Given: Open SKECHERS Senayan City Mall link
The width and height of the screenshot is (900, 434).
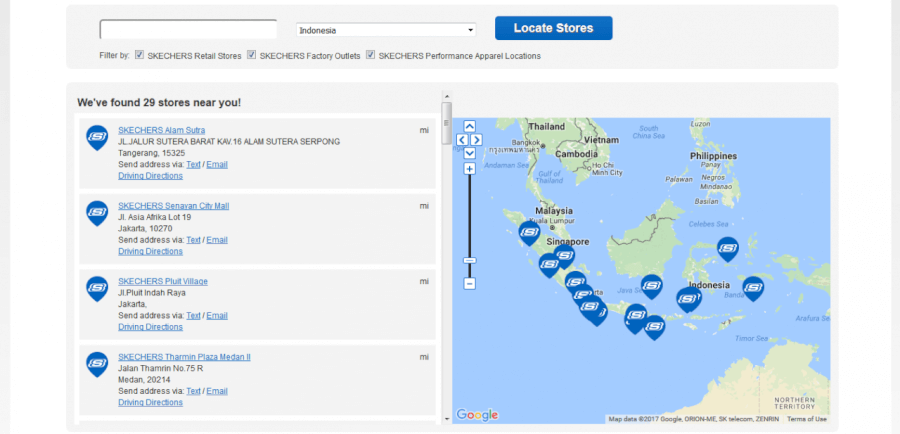Looking at the screenshot, I should 173,206.
